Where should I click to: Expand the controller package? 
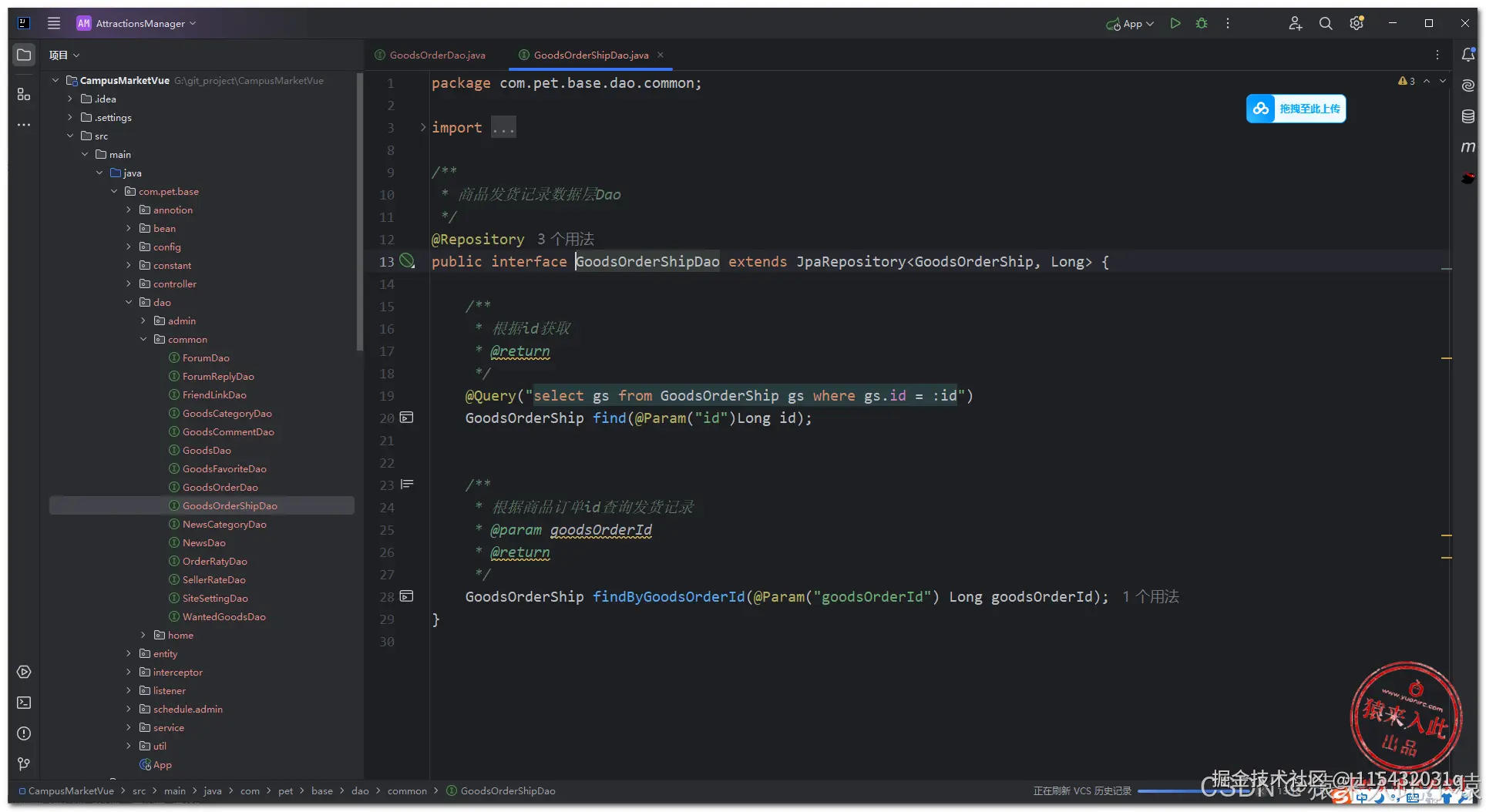pos(129,284)
